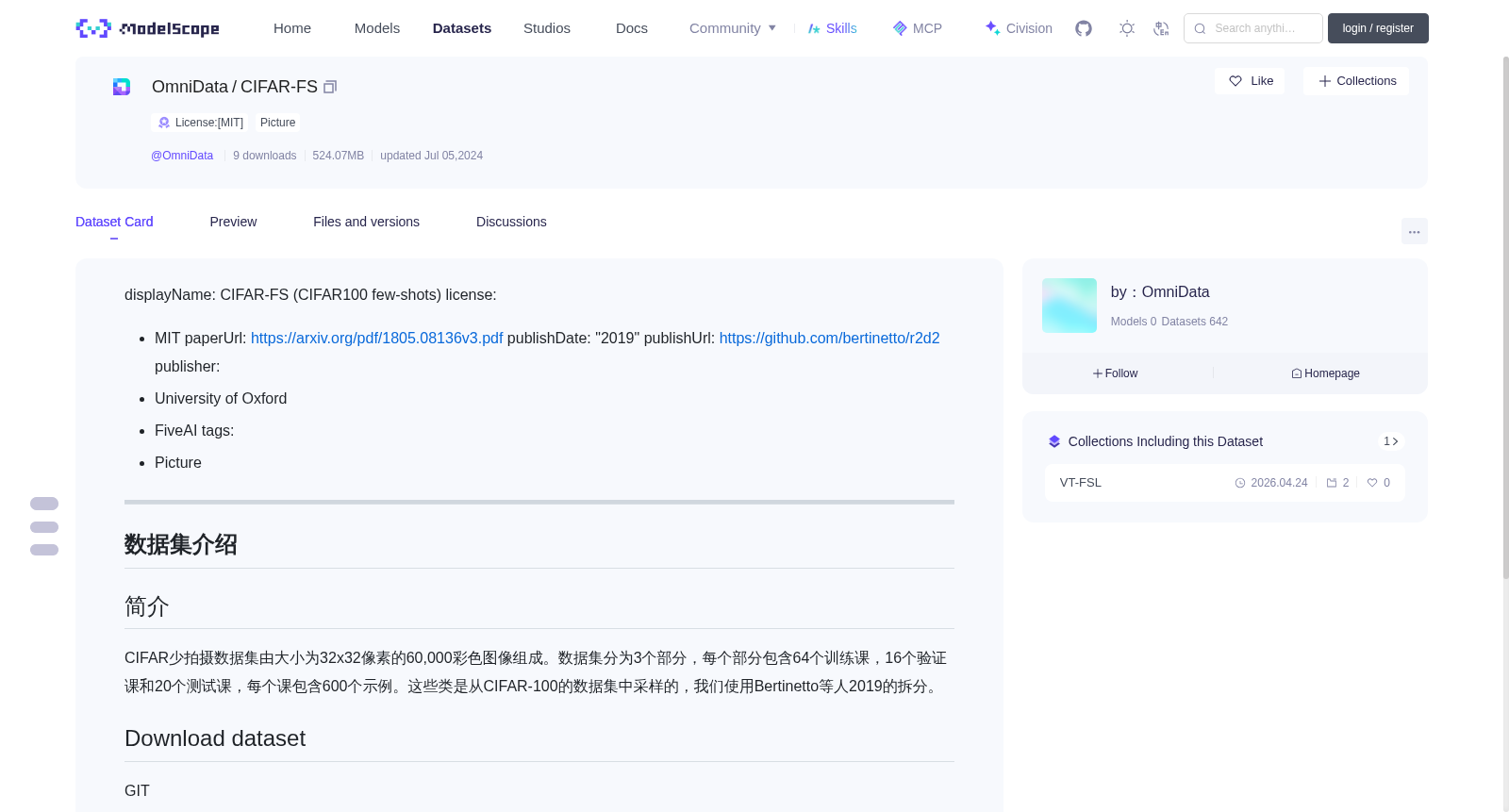Click the license badge icon
The width and height of the screenshot is (1509, 812).
[164, 123]
